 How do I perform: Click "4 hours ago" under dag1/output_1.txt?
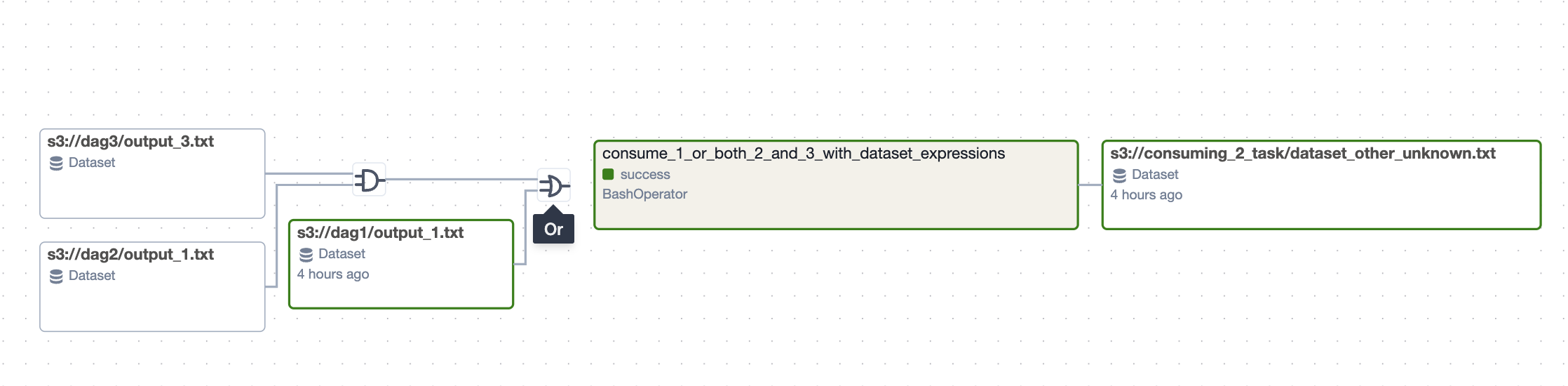(x=333, y=274)
